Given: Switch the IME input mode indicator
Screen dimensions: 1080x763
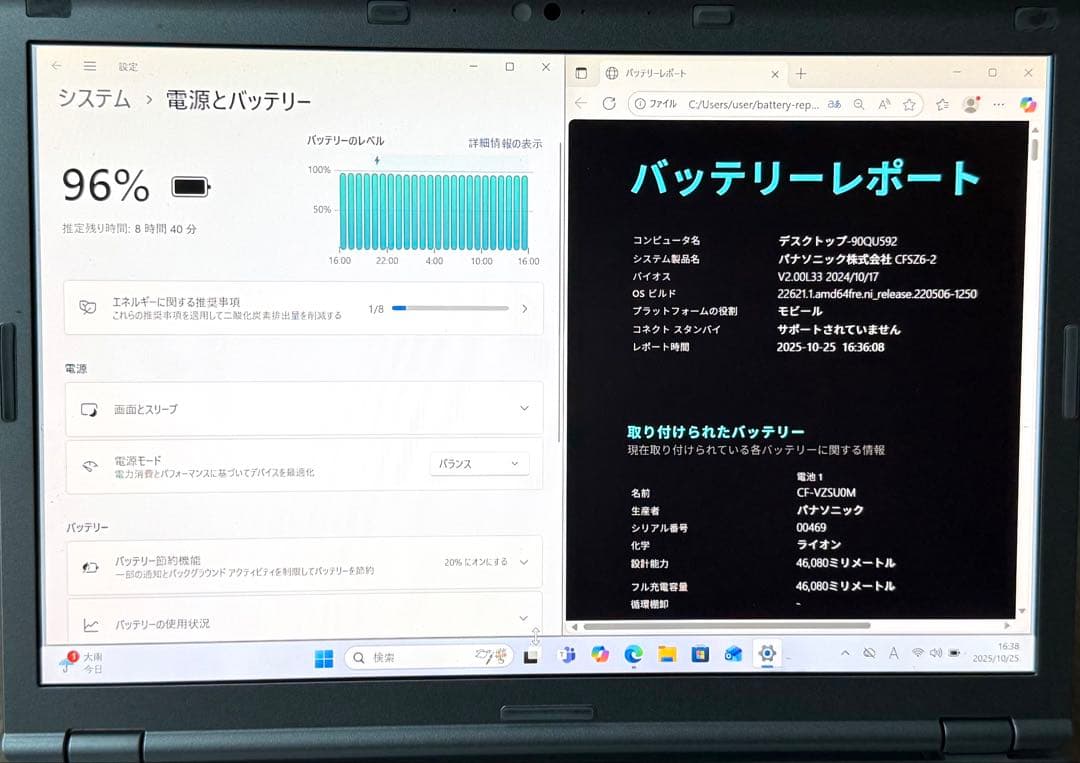Looking at the screenshot, I should point(893,653).
